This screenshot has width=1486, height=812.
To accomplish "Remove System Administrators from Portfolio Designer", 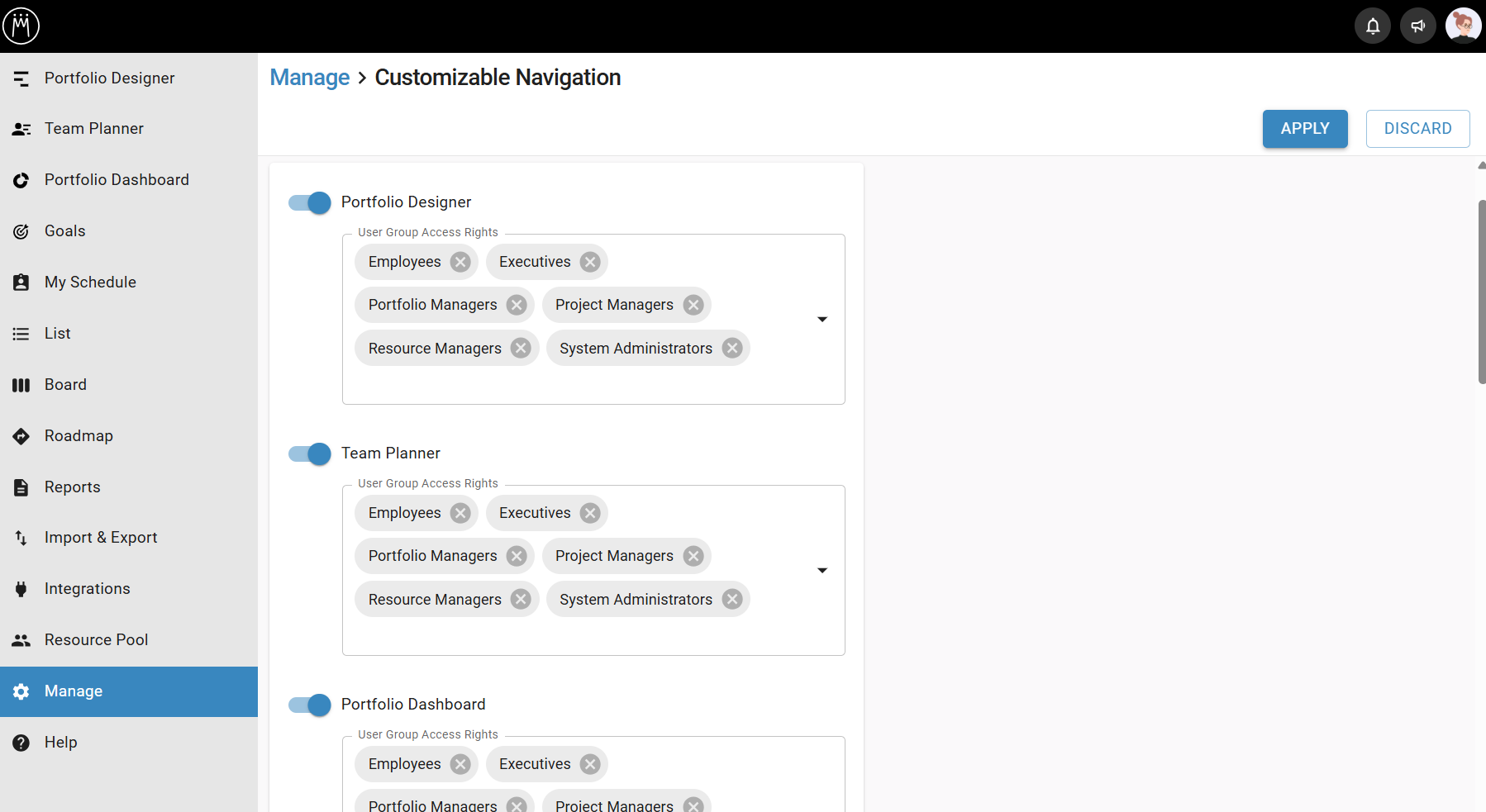I will point(732,348).
